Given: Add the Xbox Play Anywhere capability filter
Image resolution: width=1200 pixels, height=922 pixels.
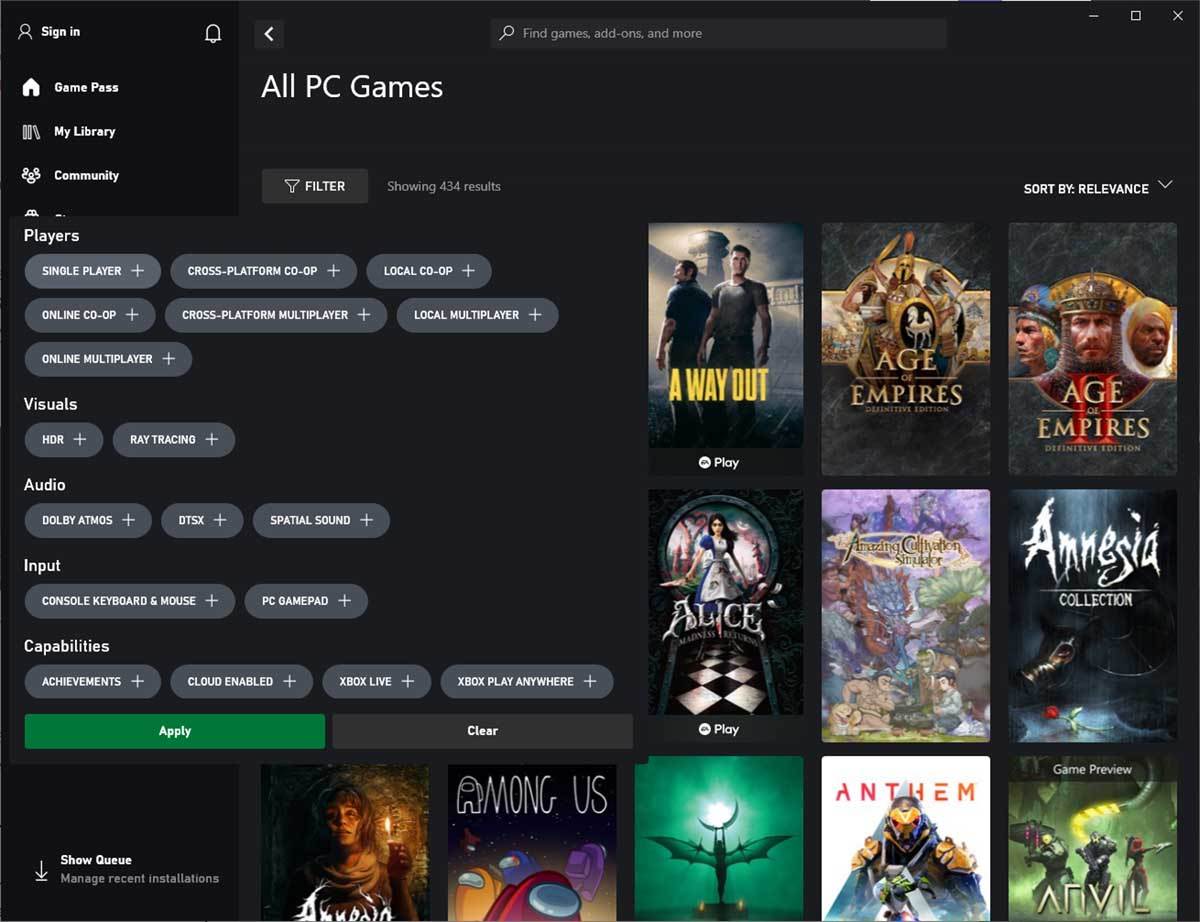Looking at the screenshot, I should click(x=527, y=681).
